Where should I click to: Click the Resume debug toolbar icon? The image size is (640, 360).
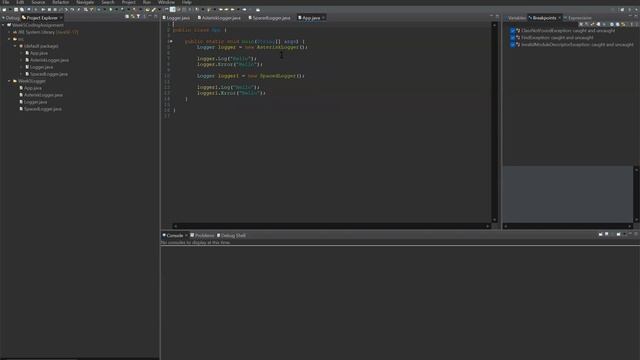point(43,9)
